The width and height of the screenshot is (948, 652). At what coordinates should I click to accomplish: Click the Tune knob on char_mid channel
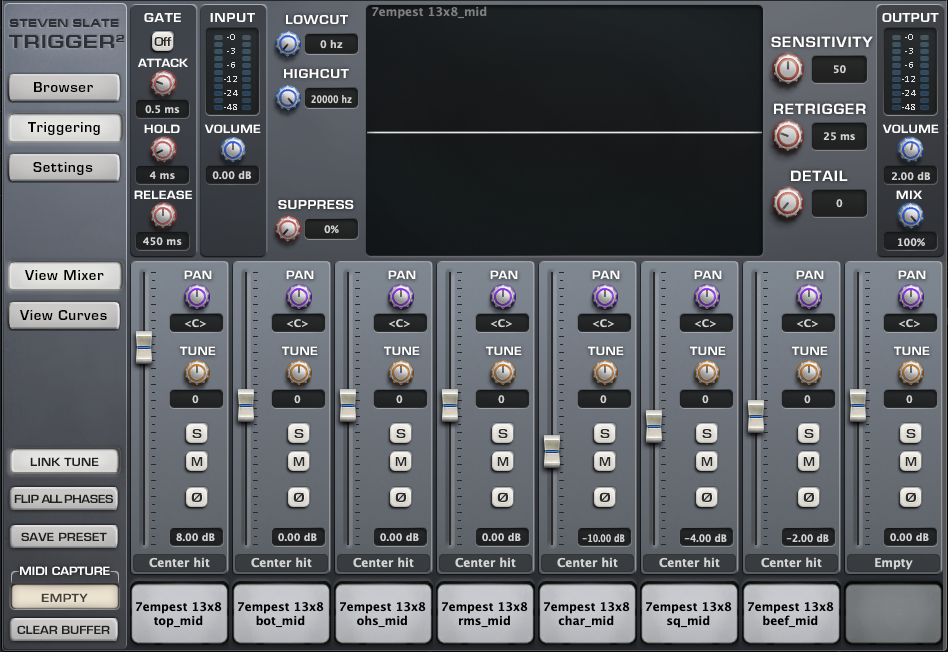click(x=605, y=373)
